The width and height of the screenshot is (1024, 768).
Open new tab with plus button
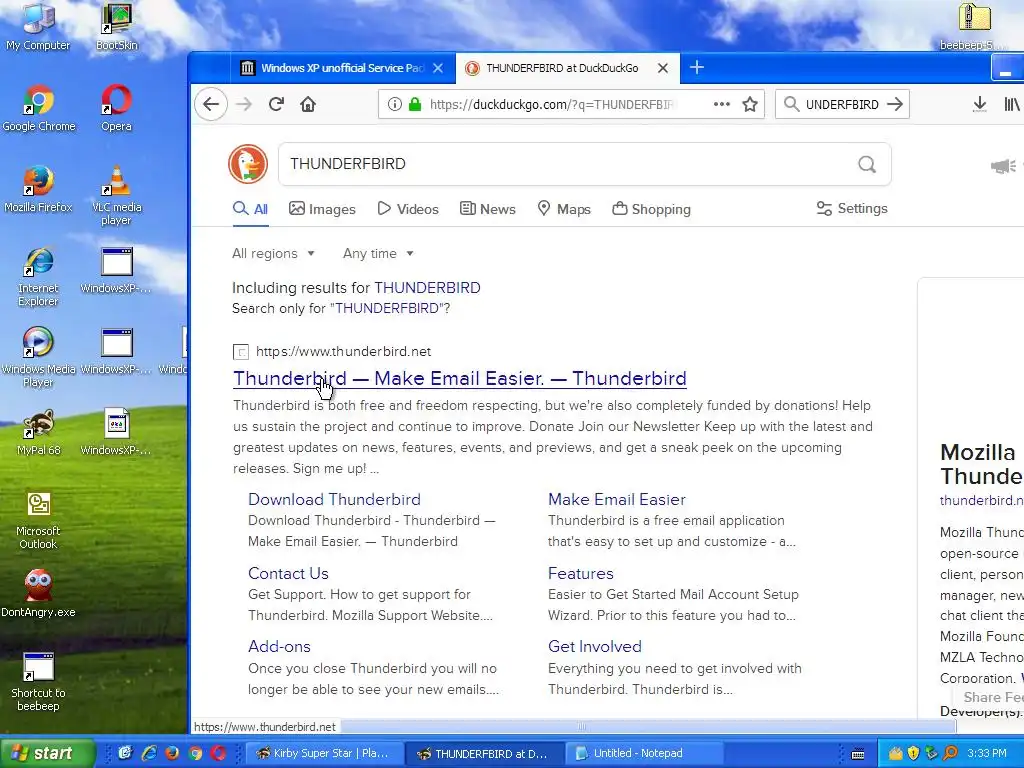696,67
